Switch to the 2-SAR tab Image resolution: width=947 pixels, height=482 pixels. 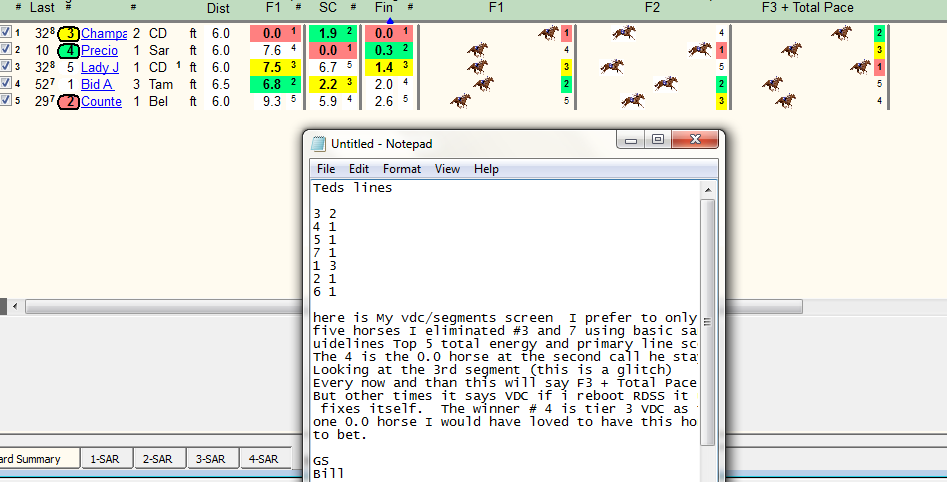[158, 459]
